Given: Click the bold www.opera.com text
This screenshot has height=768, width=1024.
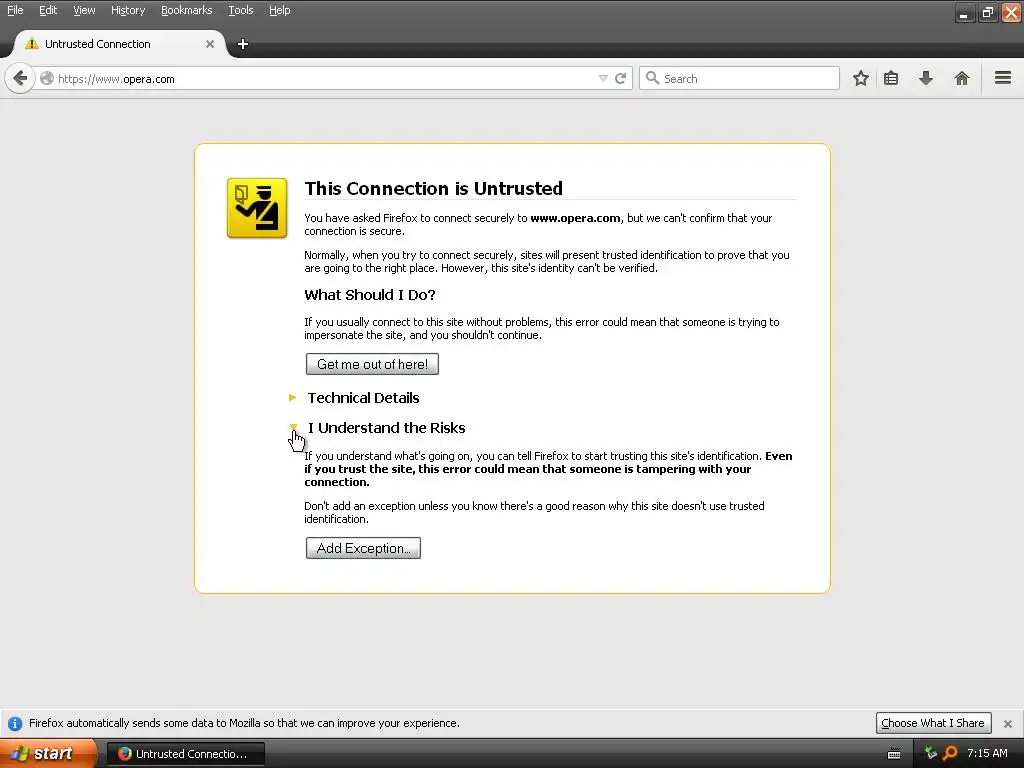Looking at the screenshot, I should pyautogui.click(x=575, y=218).
